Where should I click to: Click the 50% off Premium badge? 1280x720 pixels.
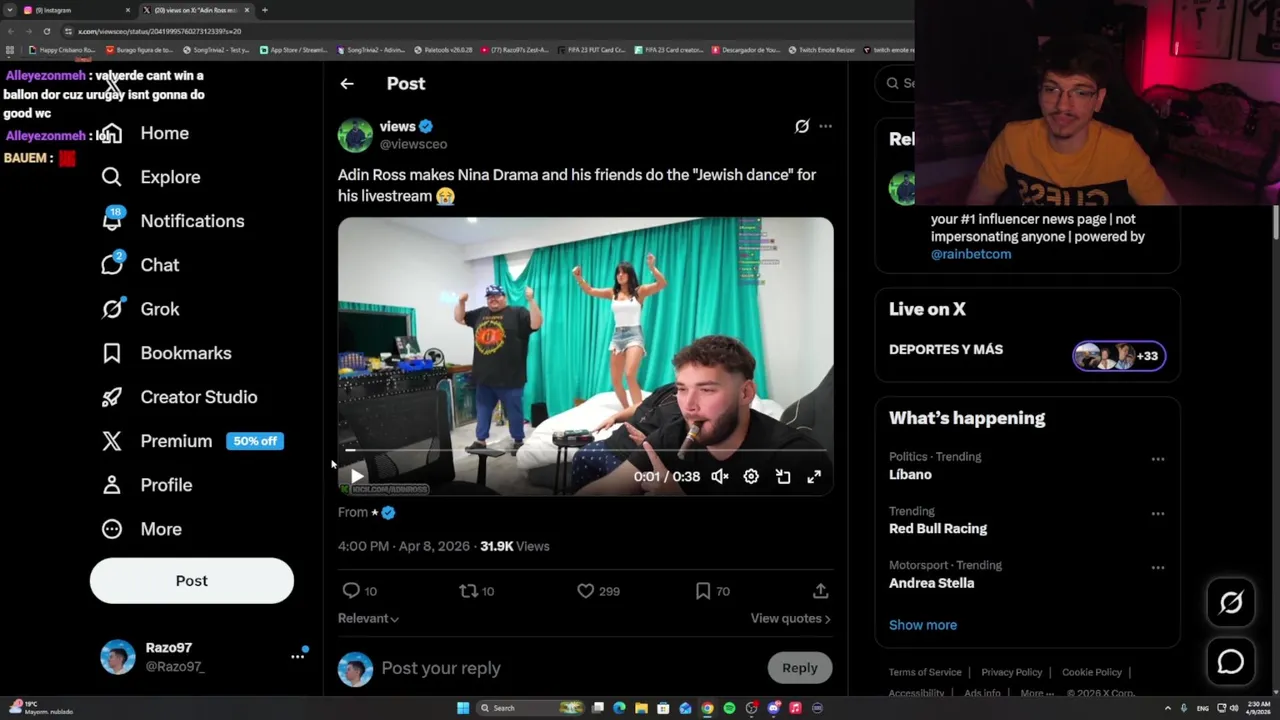coord(255,441)
